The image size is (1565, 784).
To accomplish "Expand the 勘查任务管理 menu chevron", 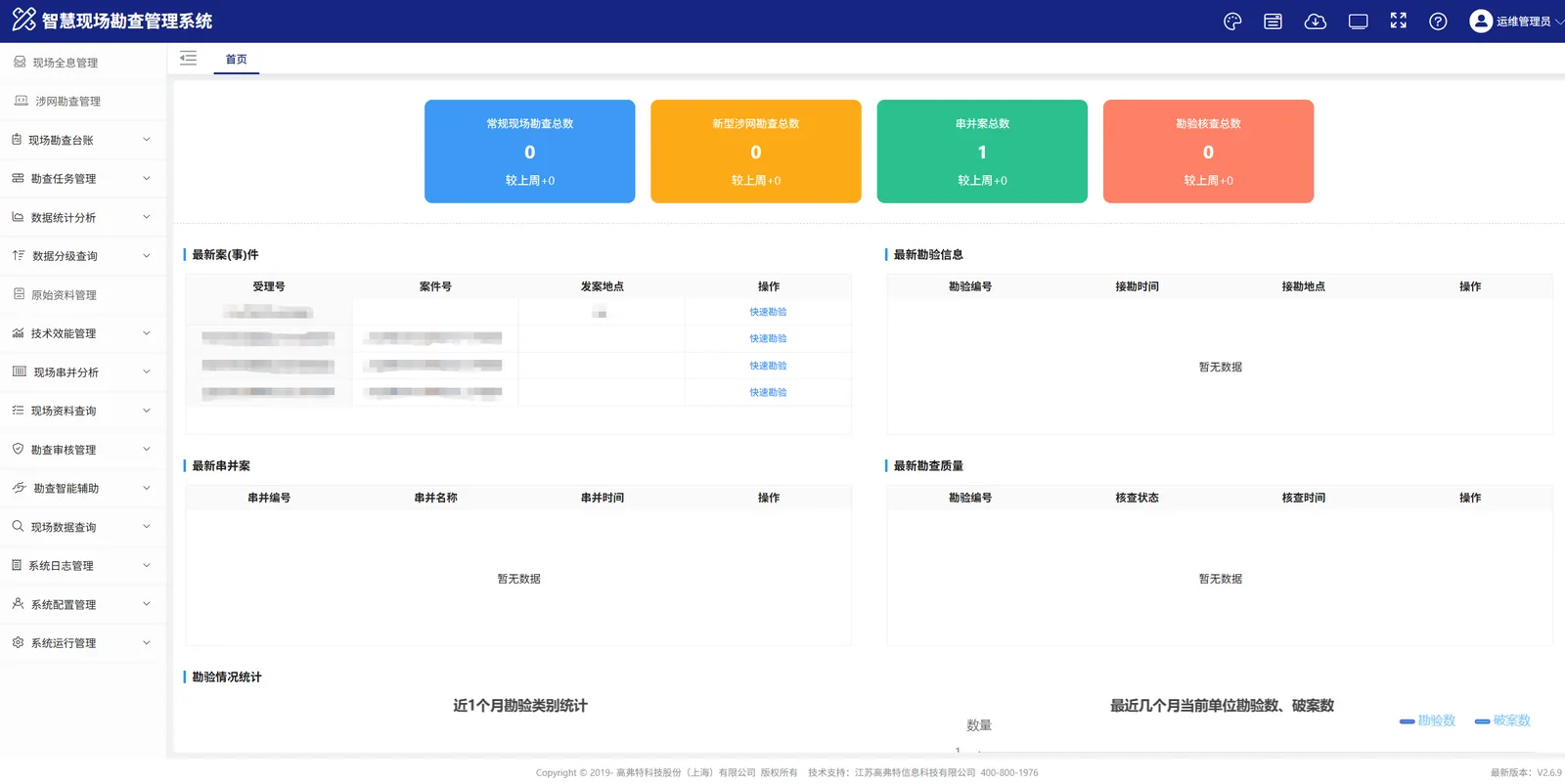I will [x=147, y=178].
